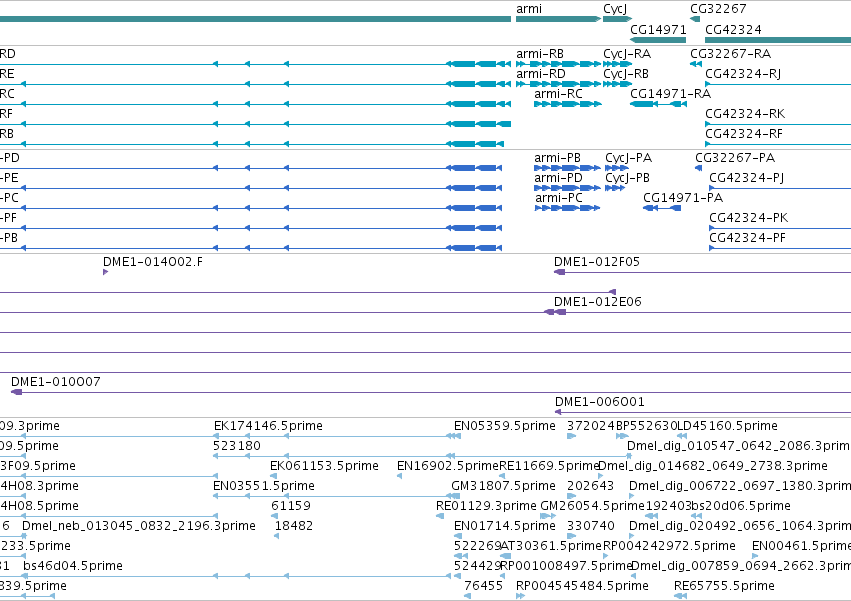Click the CG42324 gene label
Viewport: 851px width, 601px height.
[x=733, y=29]
